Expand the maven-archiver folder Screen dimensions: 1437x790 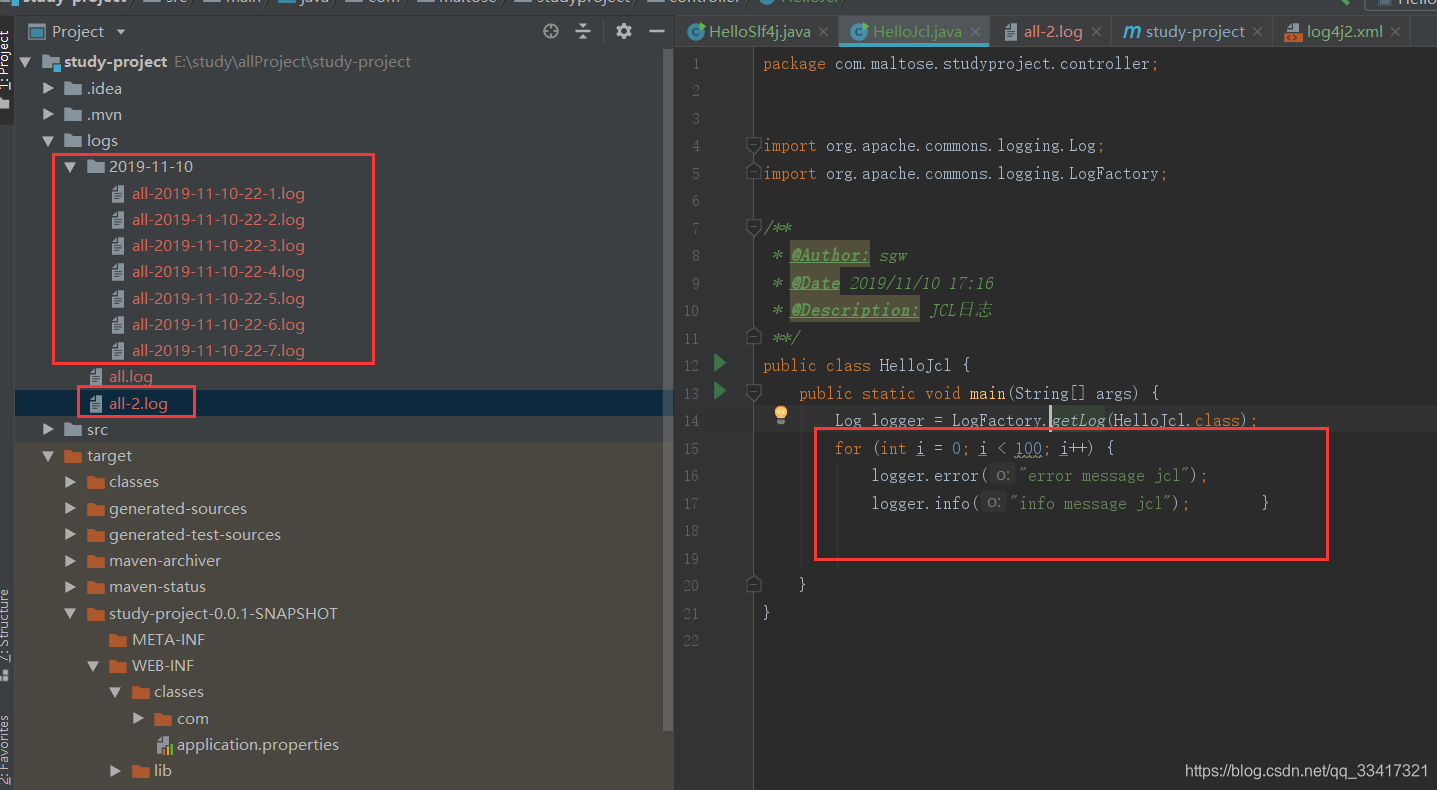(x=70, y=560)
